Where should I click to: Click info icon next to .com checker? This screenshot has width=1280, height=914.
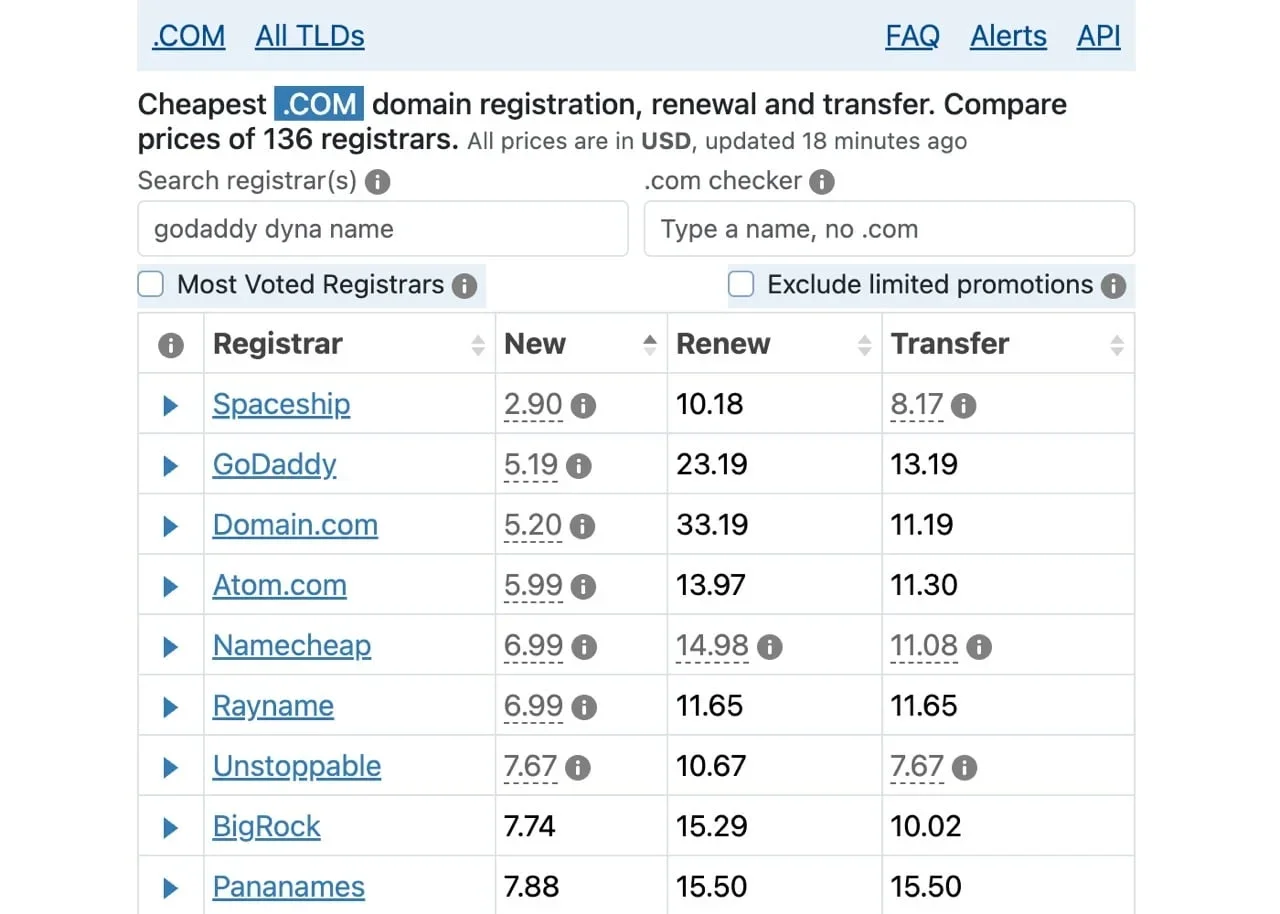click(822, 182)
